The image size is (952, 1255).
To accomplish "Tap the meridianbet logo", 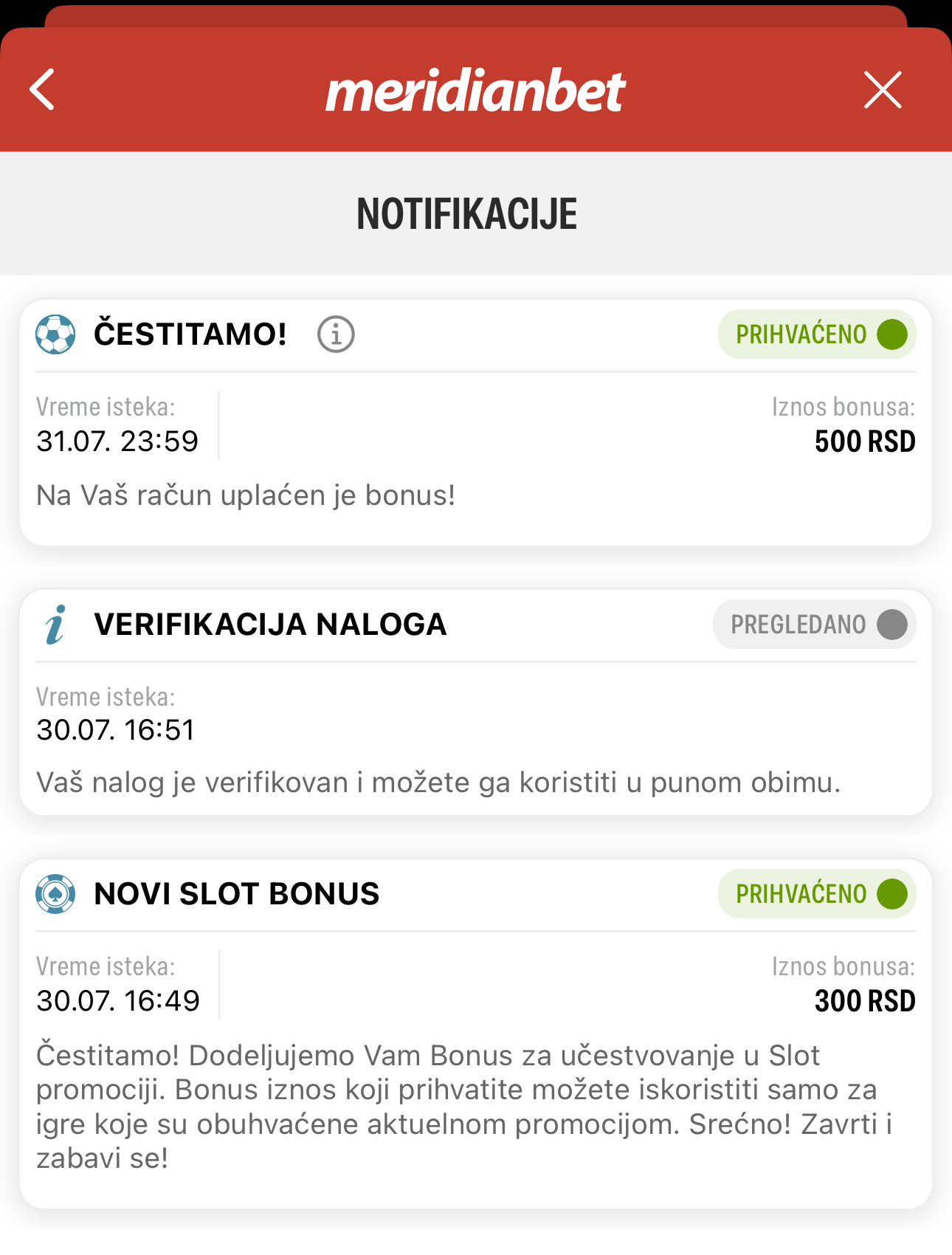I will (476, 91).
